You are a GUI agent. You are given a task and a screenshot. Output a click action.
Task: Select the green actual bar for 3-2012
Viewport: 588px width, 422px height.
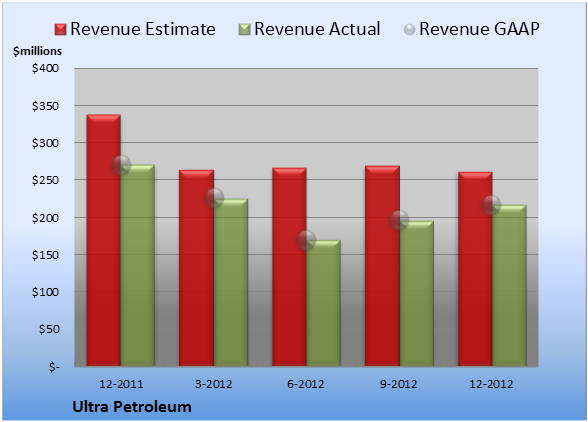point(231,282)
